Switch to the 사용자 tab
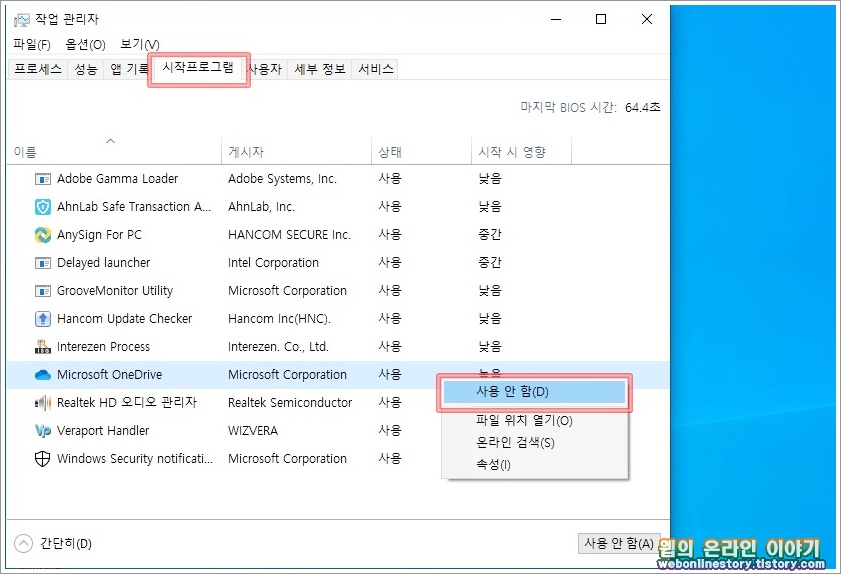 (x=265, y=69)
